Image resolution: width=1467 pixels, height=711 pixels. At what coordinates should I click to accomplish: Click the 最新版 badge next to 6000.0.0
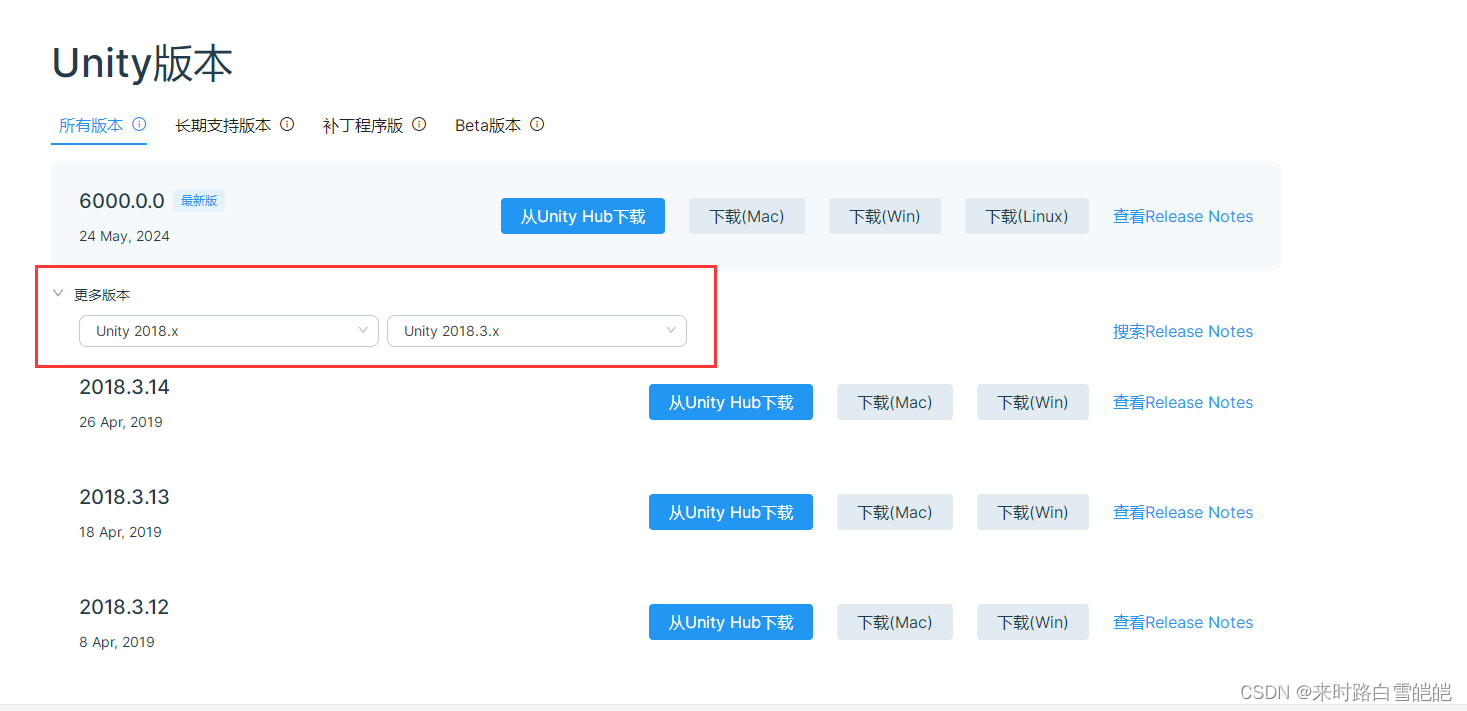coord(199,200)
